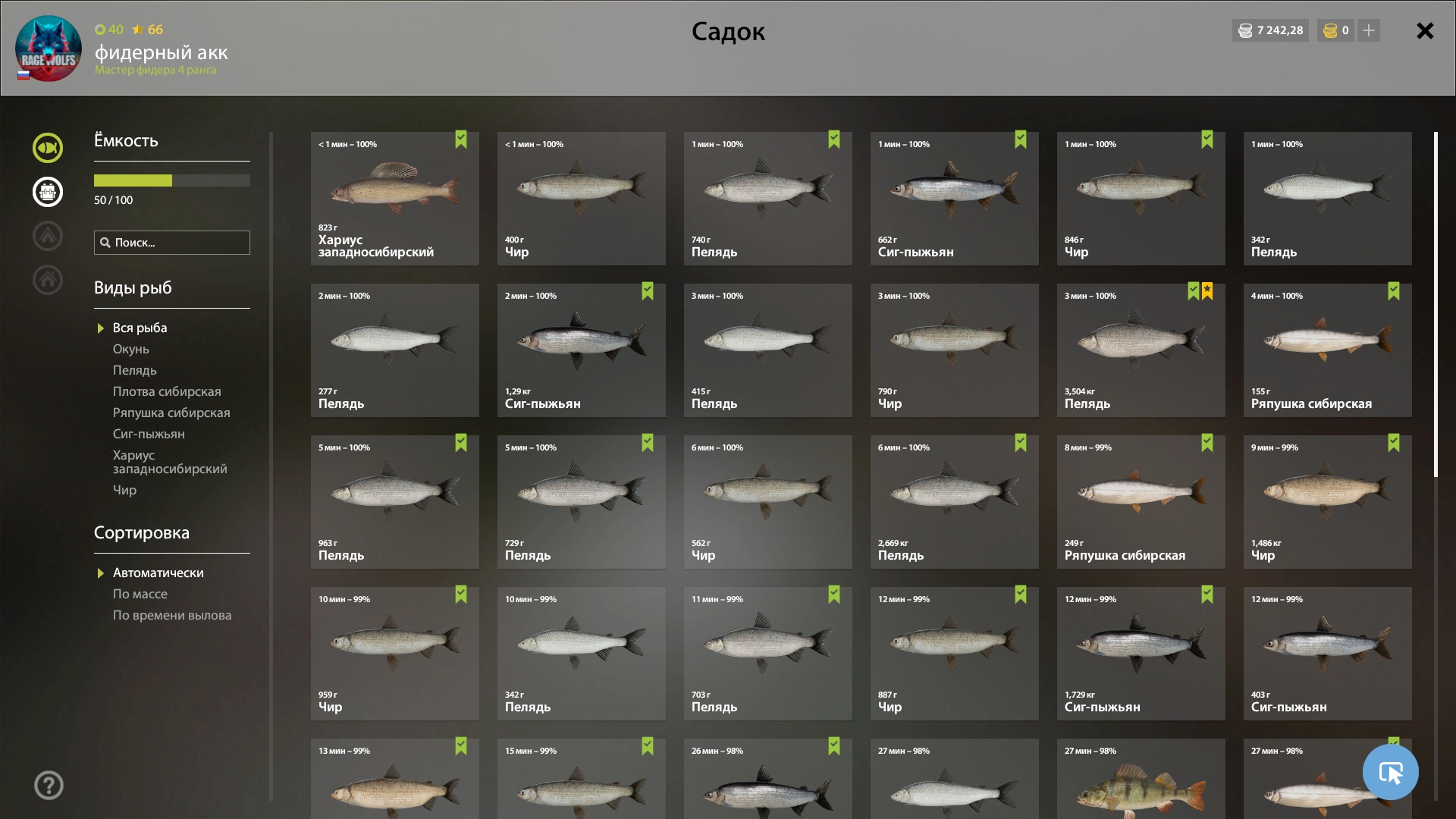This screenshot has width=1456, height=819.
Task: Select the selected keepnet basket icon
Action: point(48,192)
